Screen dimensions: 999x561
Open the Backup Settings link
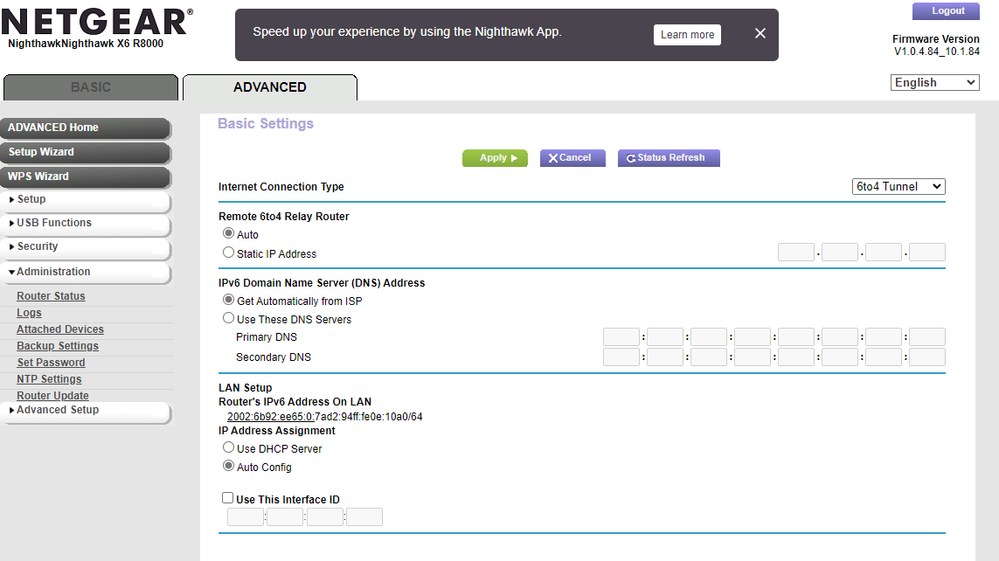coord(57,346)
